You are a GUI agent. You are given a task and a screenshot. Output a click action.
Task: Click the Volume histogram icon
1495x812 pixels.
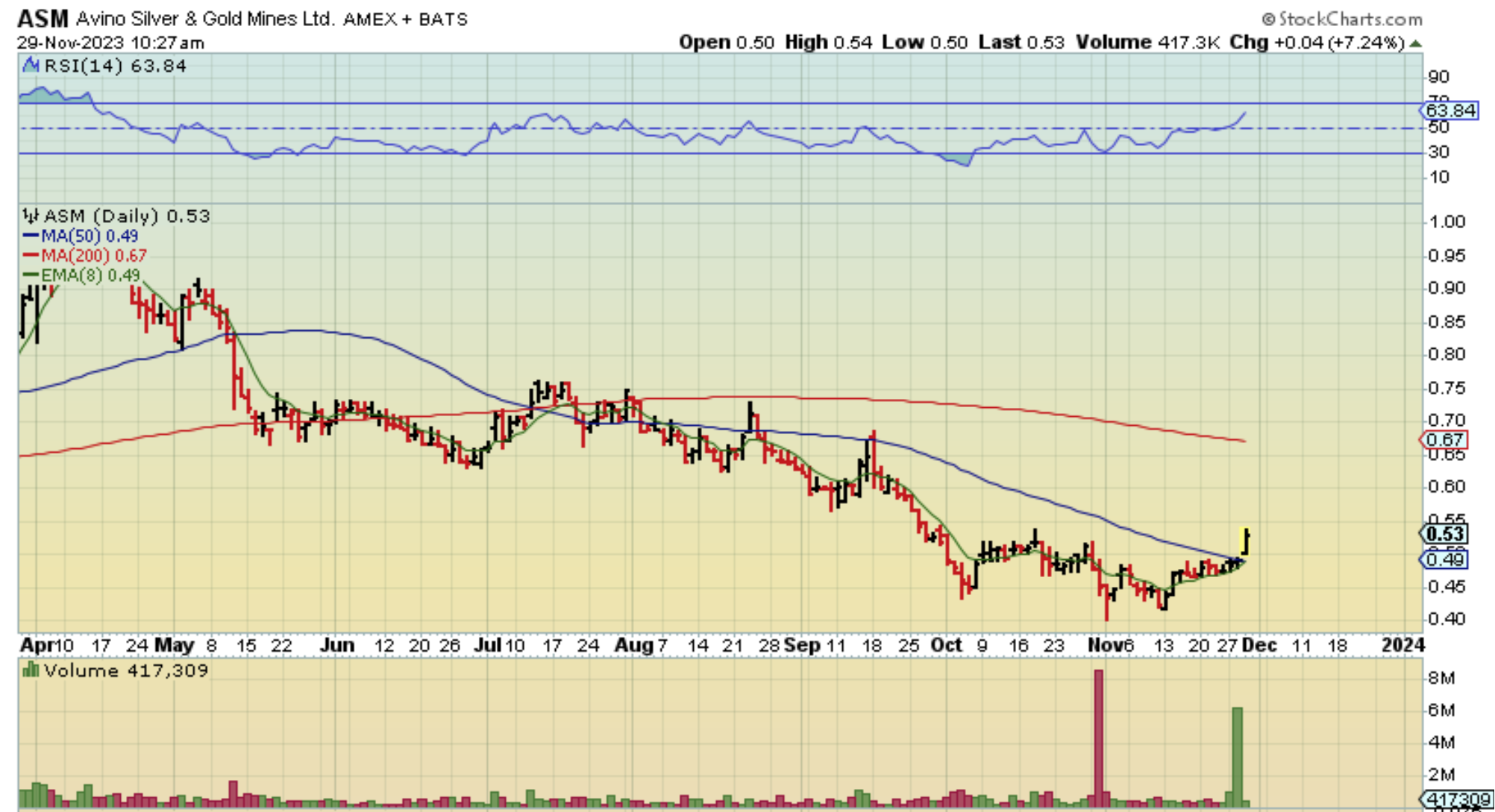(x=31, y=670)
